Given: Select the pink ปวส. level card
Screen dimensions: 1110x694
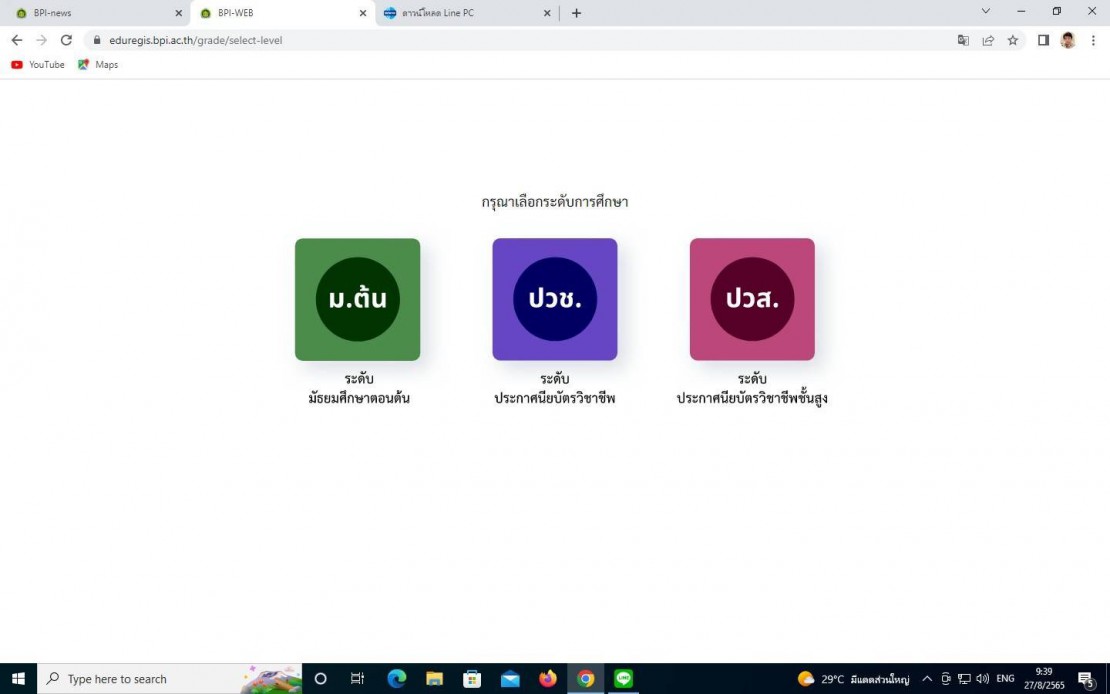Looking at the screenshot, I should click(x=752, y=300).
